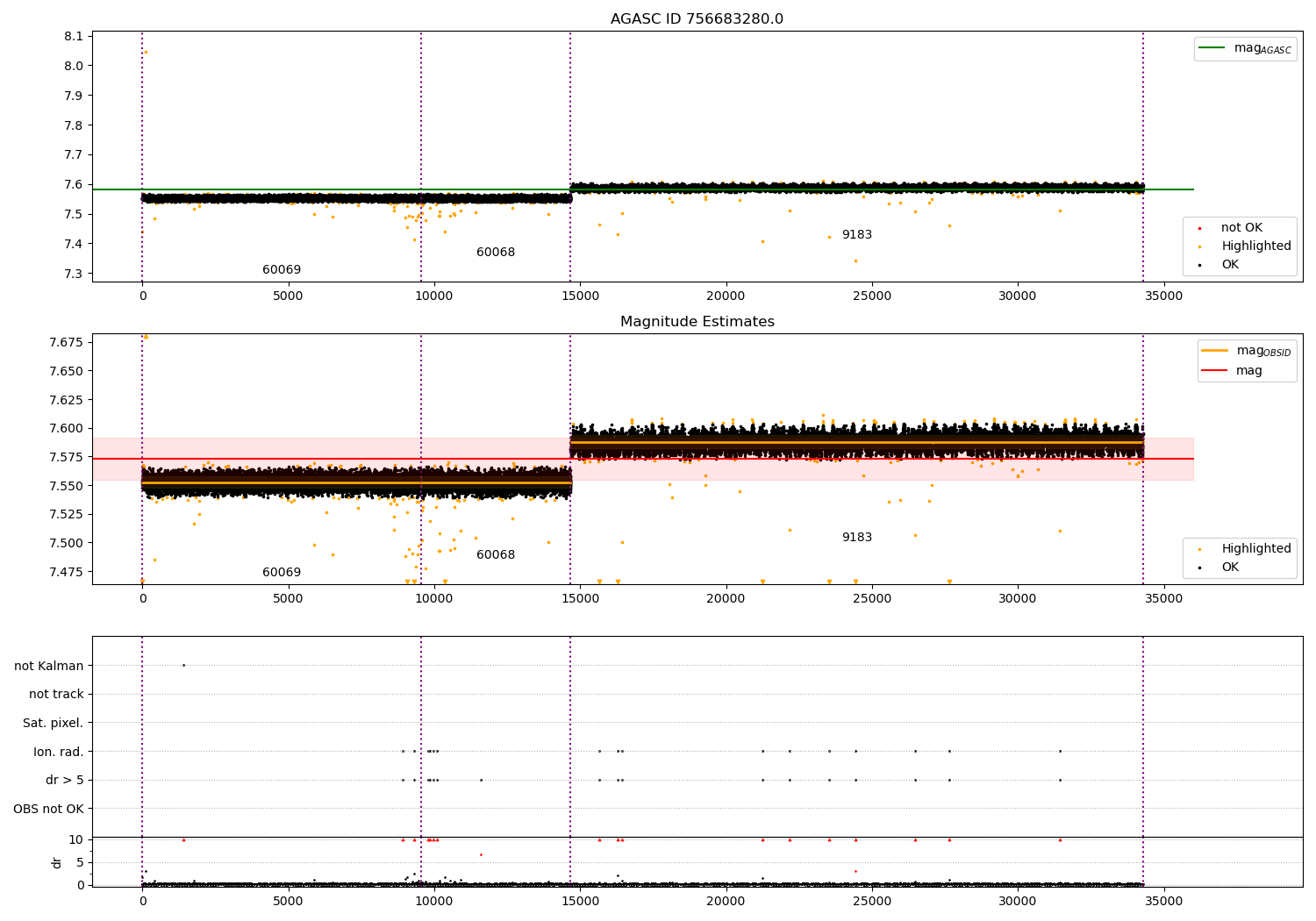Click the 'Ion. rad.' row label
The height and width of the screenshot is (921, 1316).
[x=59, y=752]
